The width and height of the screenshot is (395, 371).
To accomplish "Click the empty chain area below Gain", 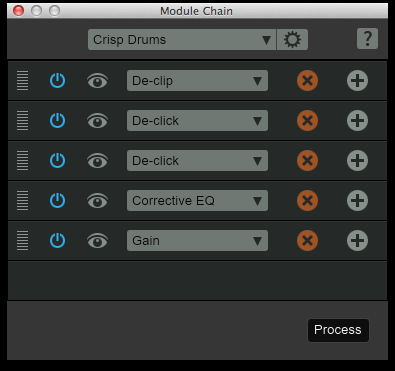I will (x=197, y=281).
